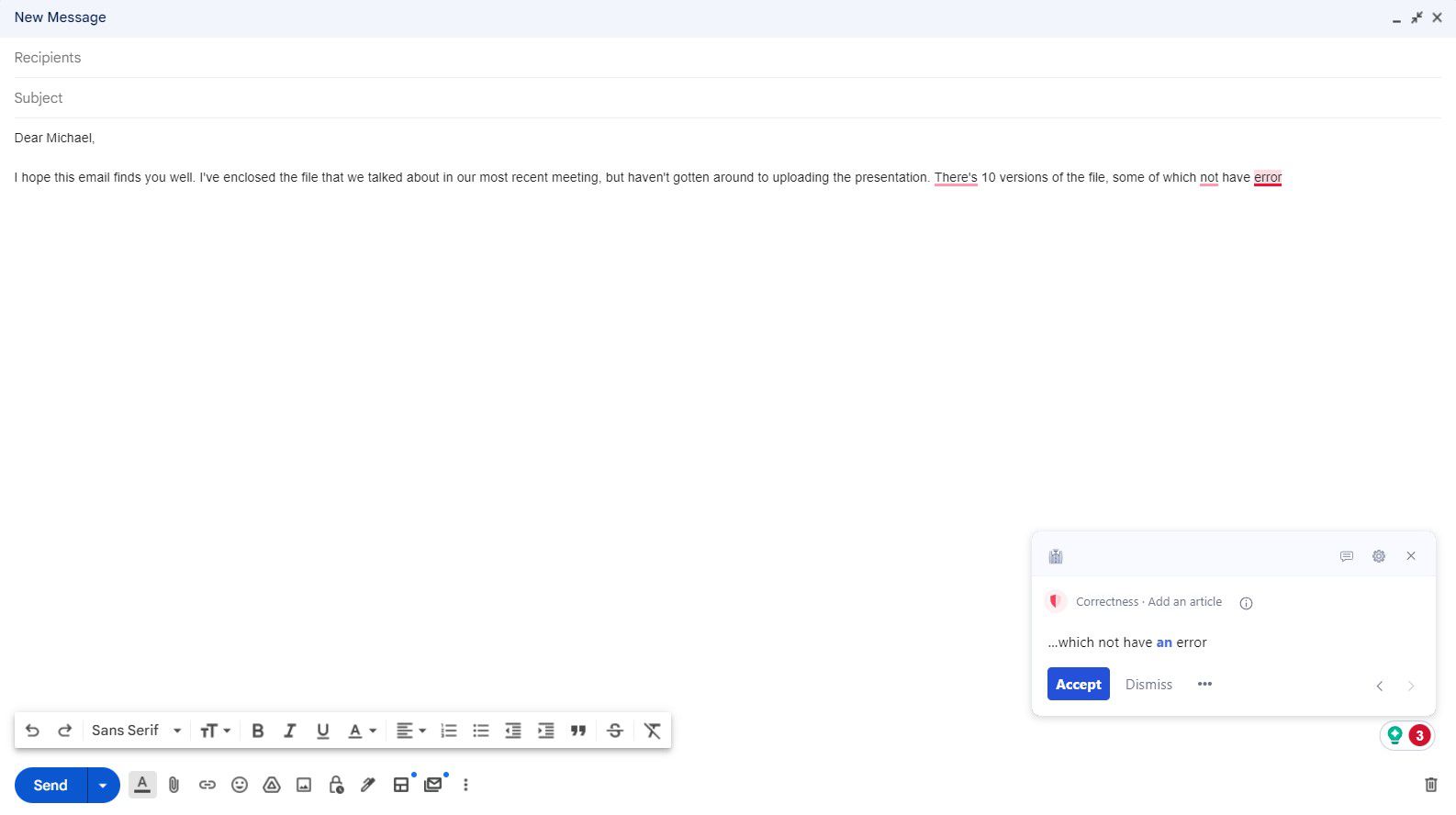Insert a signature with the pen icon
1456x815 pixels.
tap(368, 785)
